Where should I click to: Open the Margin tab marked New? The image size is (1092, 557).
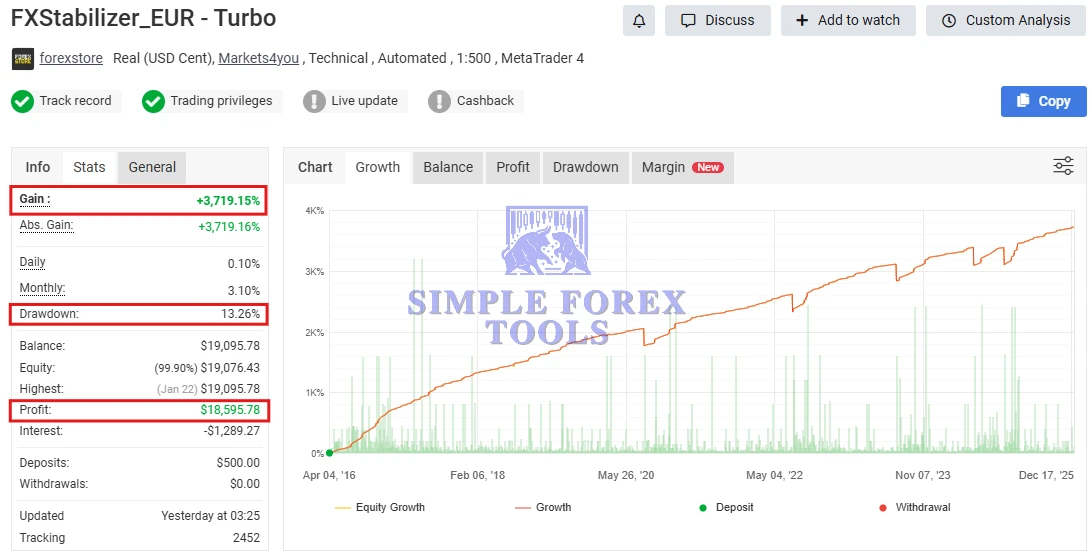click(682, 167)
